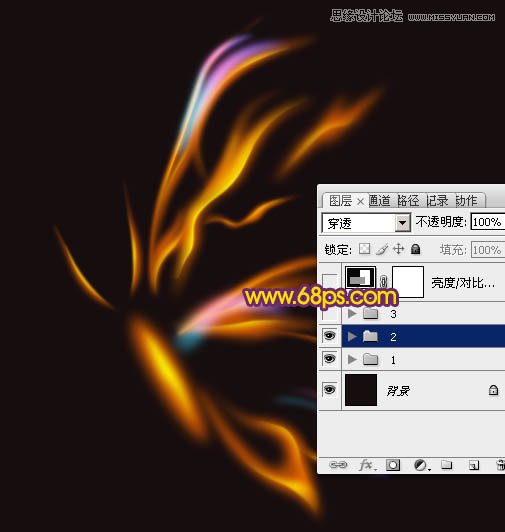505x532 pixels.
Task: Select group 1 folder icon
Action: pyautogui.click(x=371, y=359)
